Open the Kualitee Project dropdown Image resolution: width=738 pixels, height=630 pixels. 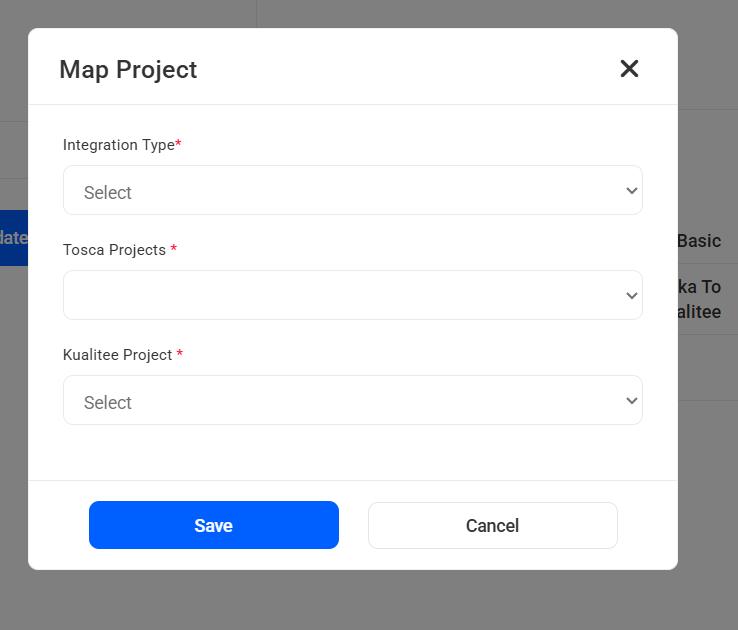click(352, 401)
